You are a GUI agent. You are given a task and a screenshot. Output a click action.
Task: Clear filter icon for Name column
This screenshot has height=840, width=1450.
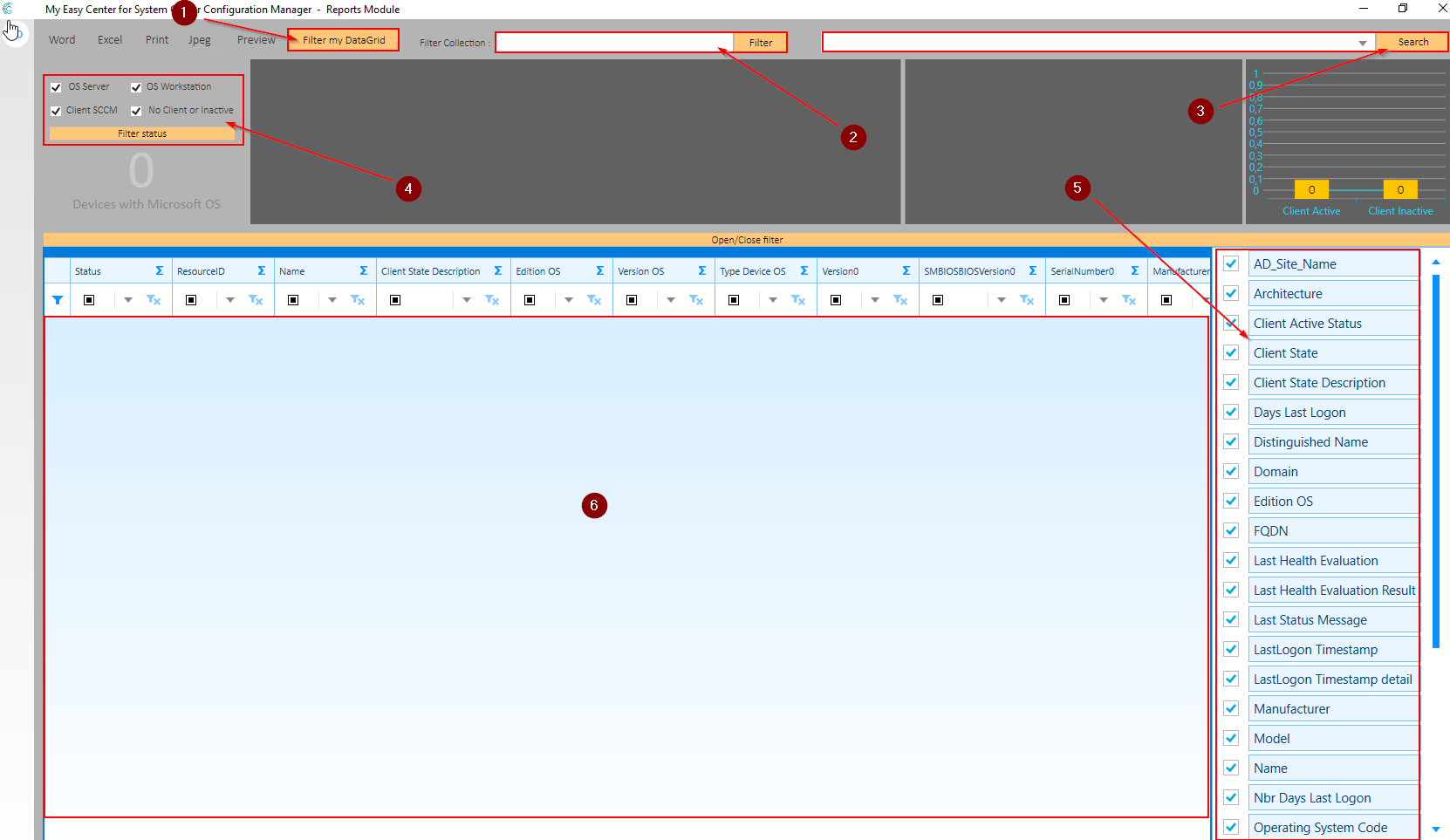[x=358, y=300]
